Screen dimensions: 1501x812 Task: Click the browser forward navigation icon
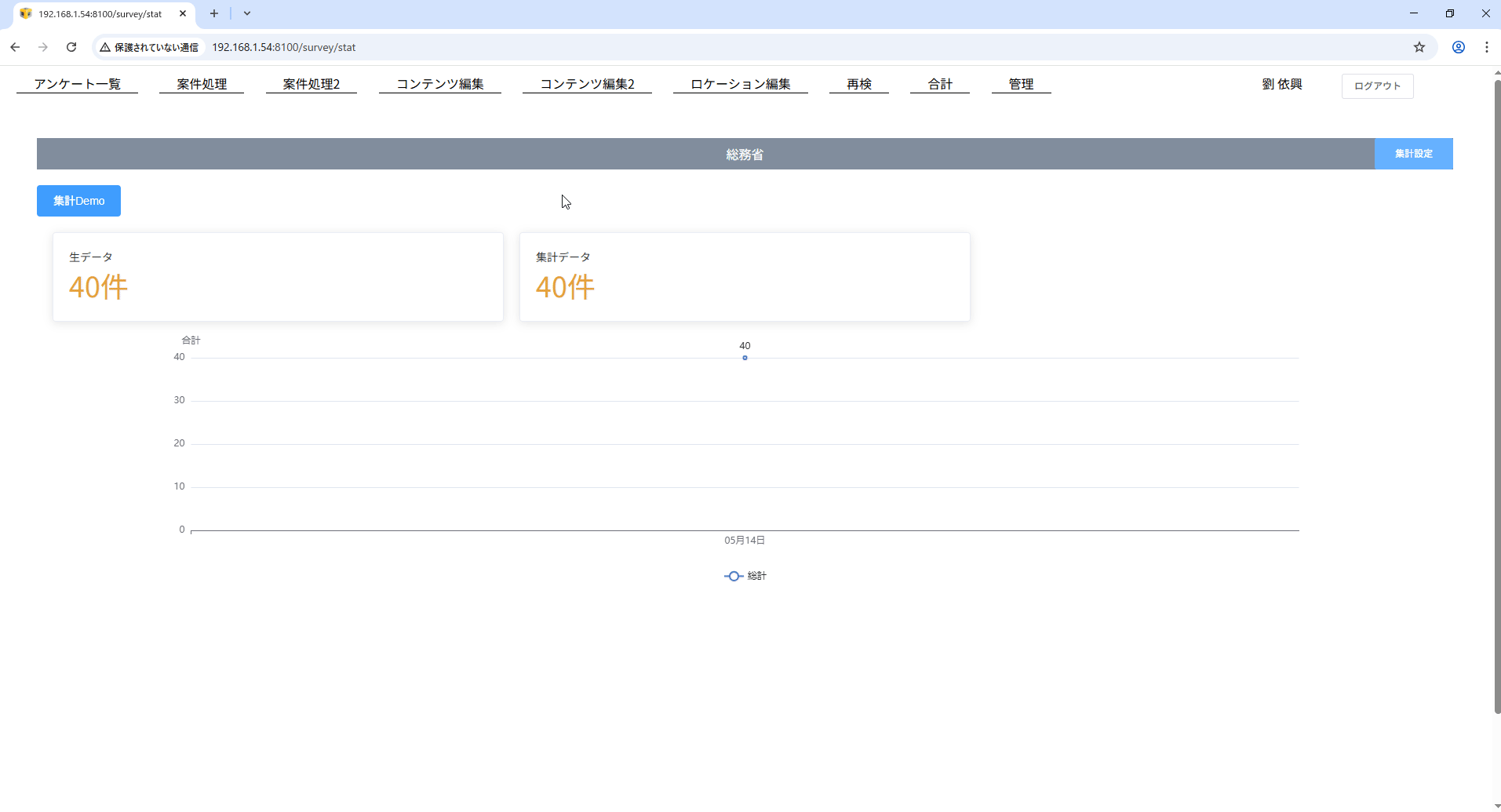(43, 47)
